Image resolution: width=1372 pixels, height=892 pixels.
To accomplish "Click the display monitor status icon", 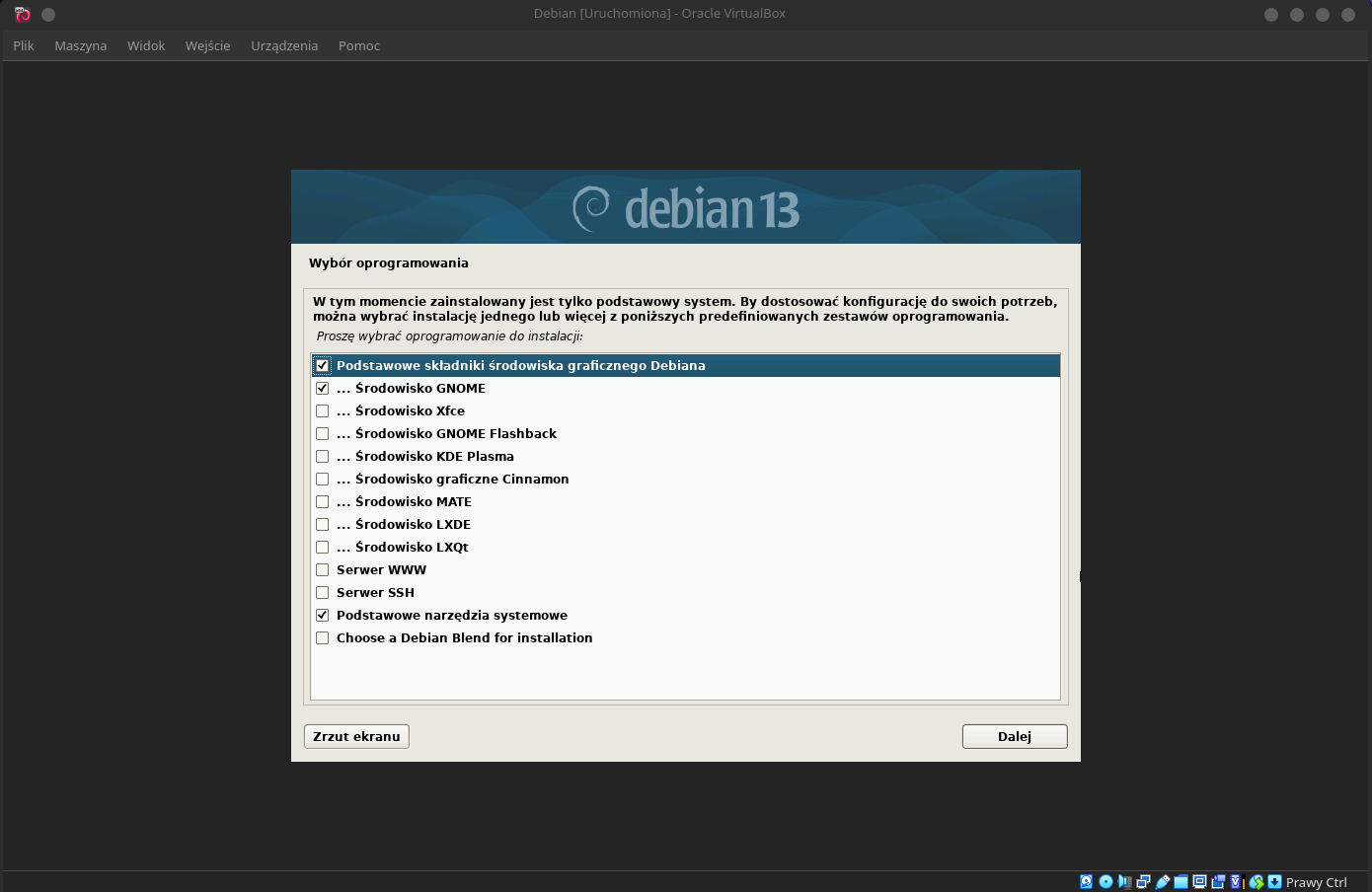I will [1199, 881].
